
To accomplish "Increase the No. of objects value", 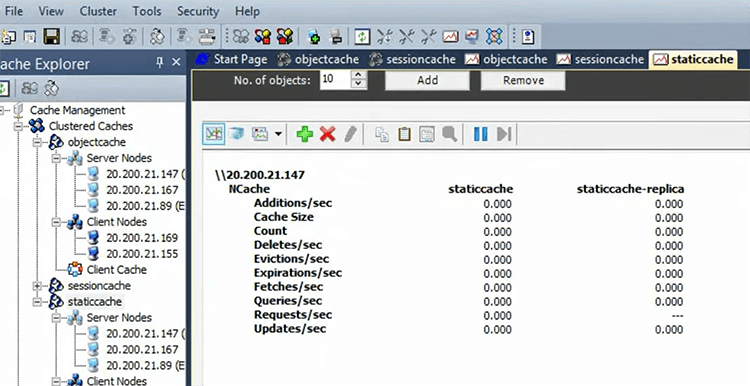I will tap(359, 75).
